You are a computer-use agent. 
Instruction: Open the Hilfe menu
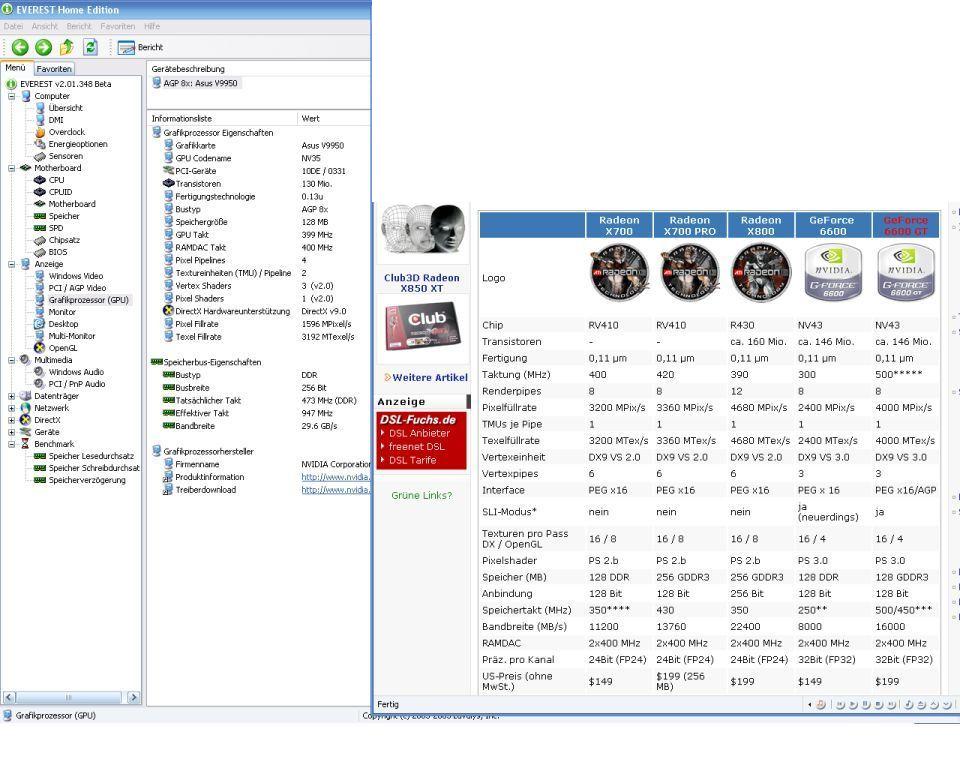[x=152, y=26]
